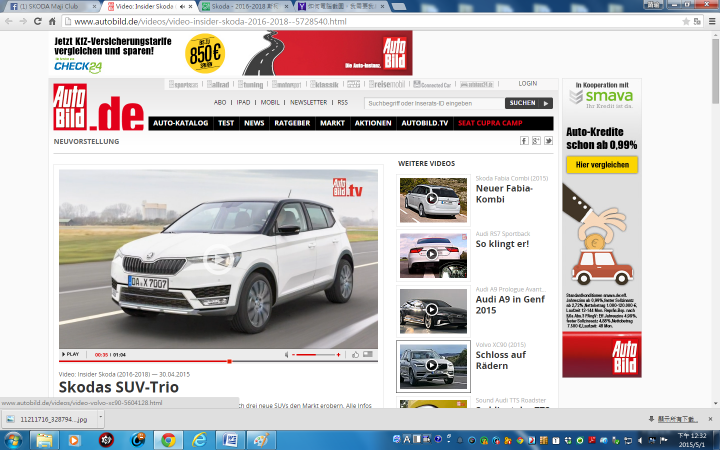Click the ABO link
The width and height of the screenshot is (720, 450).
tap(220, 102)
